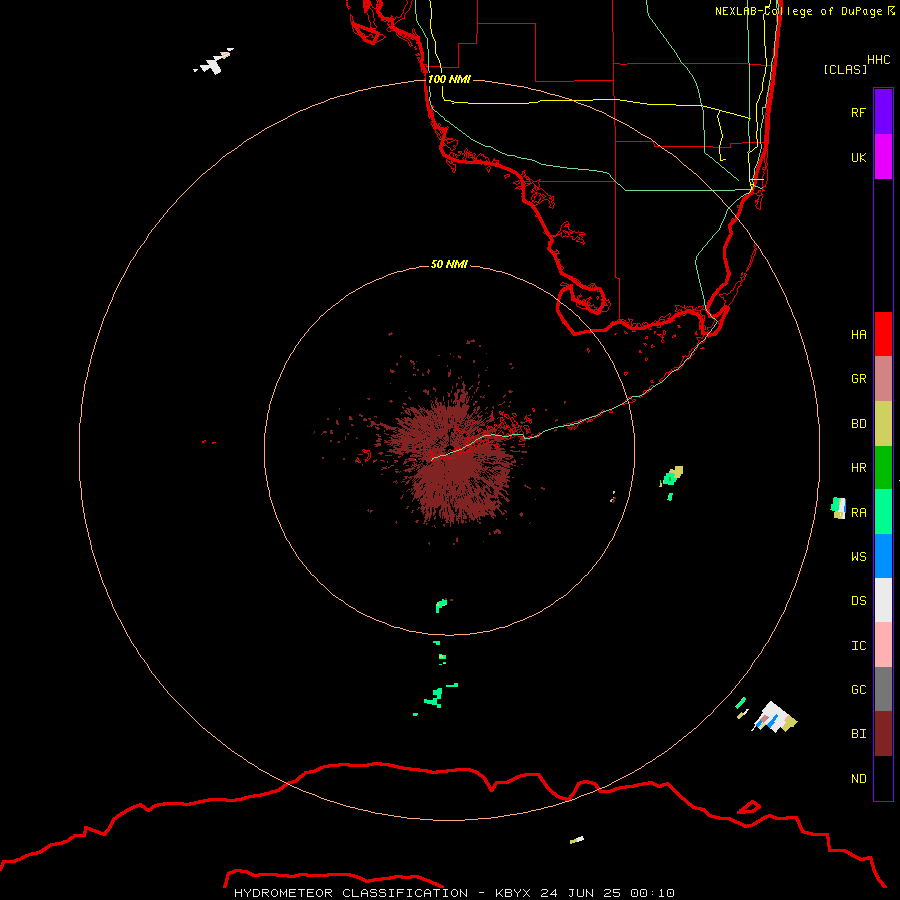Click the 'DS' legend label
The image size is (900, 900).
click(x=858, y=601)
